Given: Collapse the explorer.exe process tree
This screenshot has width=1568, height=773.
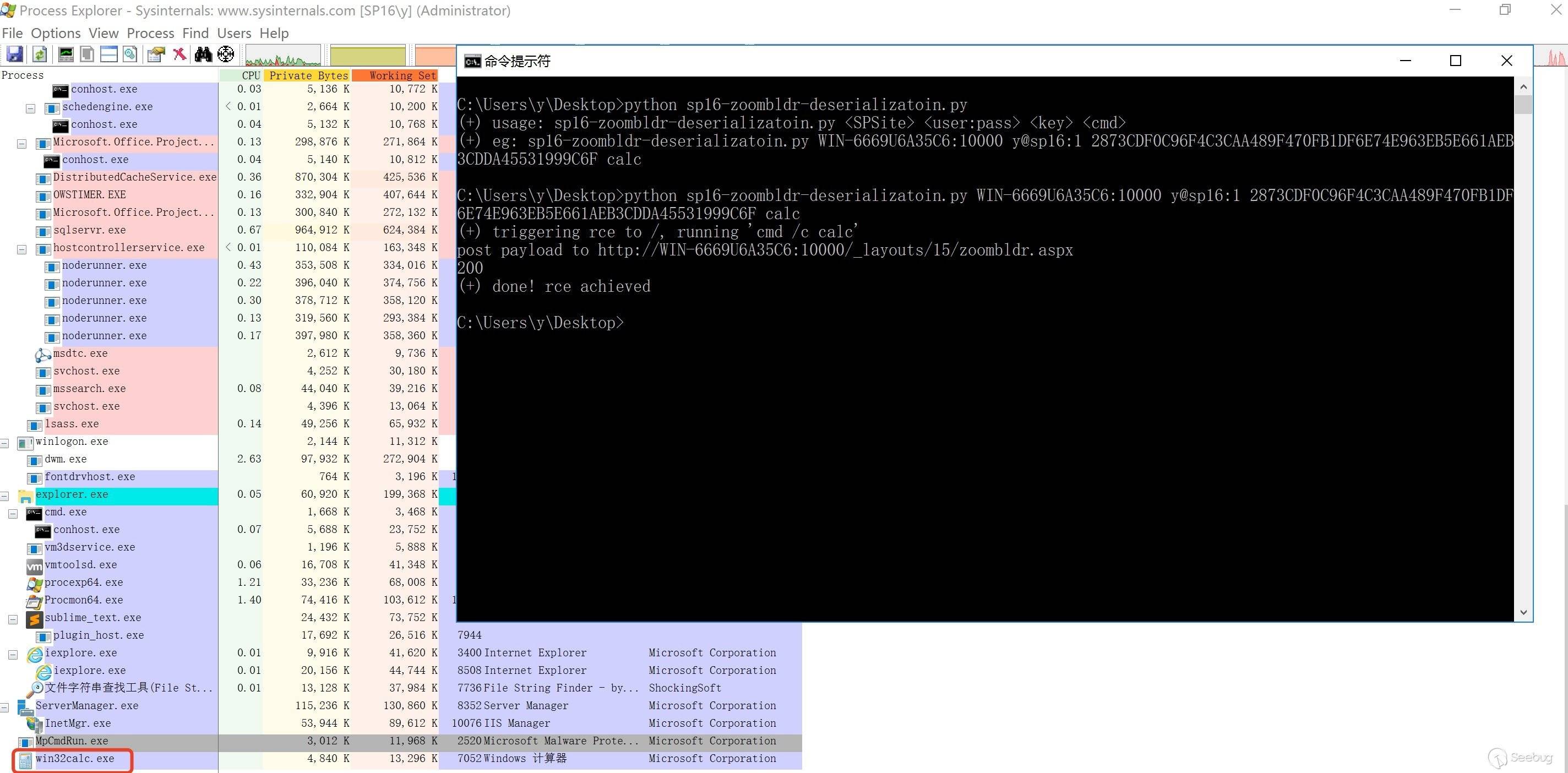Looking at the screenshot, I should [4, 496].
